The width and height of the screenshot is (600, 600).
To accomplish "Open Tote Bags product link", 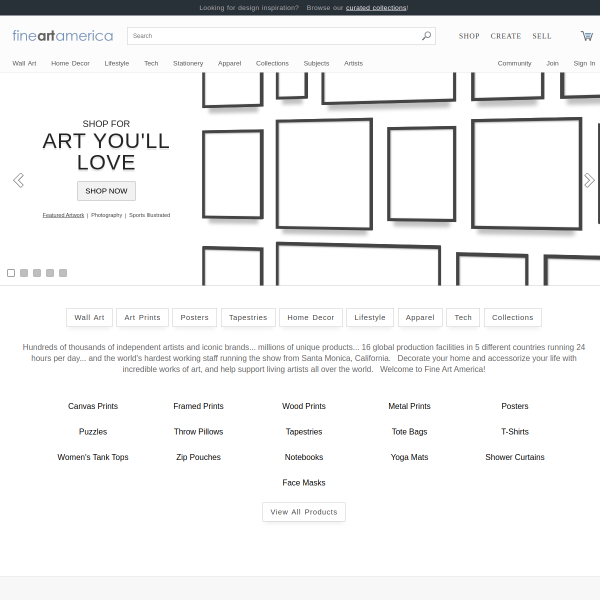I will pos(409,432).
